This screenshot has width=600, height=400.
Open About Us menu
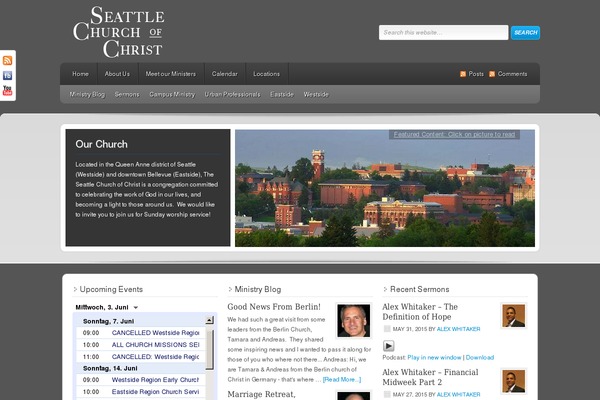[x=117, y=74]
